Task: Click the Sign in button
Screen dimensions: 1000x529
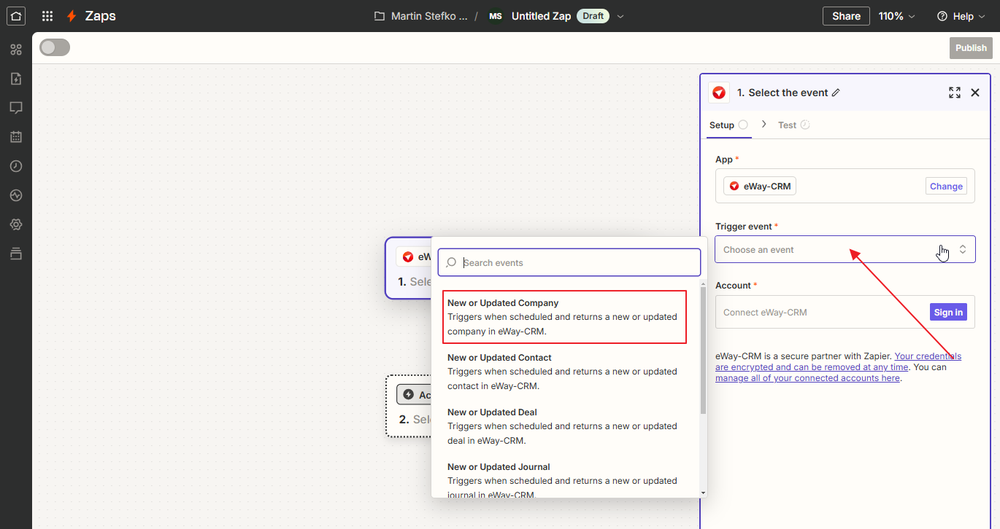Action: coord(948,312)
